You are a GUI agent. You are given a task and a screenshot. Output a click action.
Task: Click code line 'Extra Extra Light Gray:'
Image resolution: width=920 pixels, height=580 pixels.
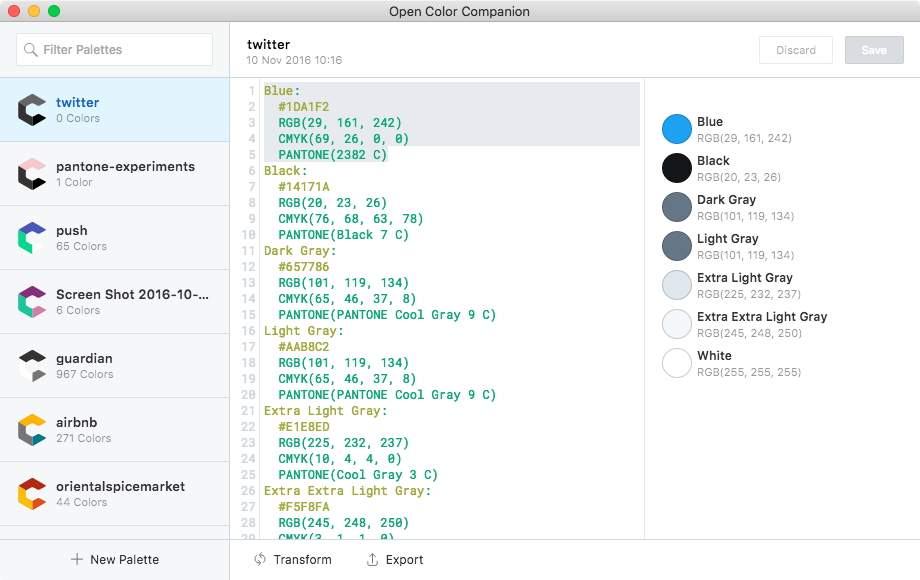347,490
